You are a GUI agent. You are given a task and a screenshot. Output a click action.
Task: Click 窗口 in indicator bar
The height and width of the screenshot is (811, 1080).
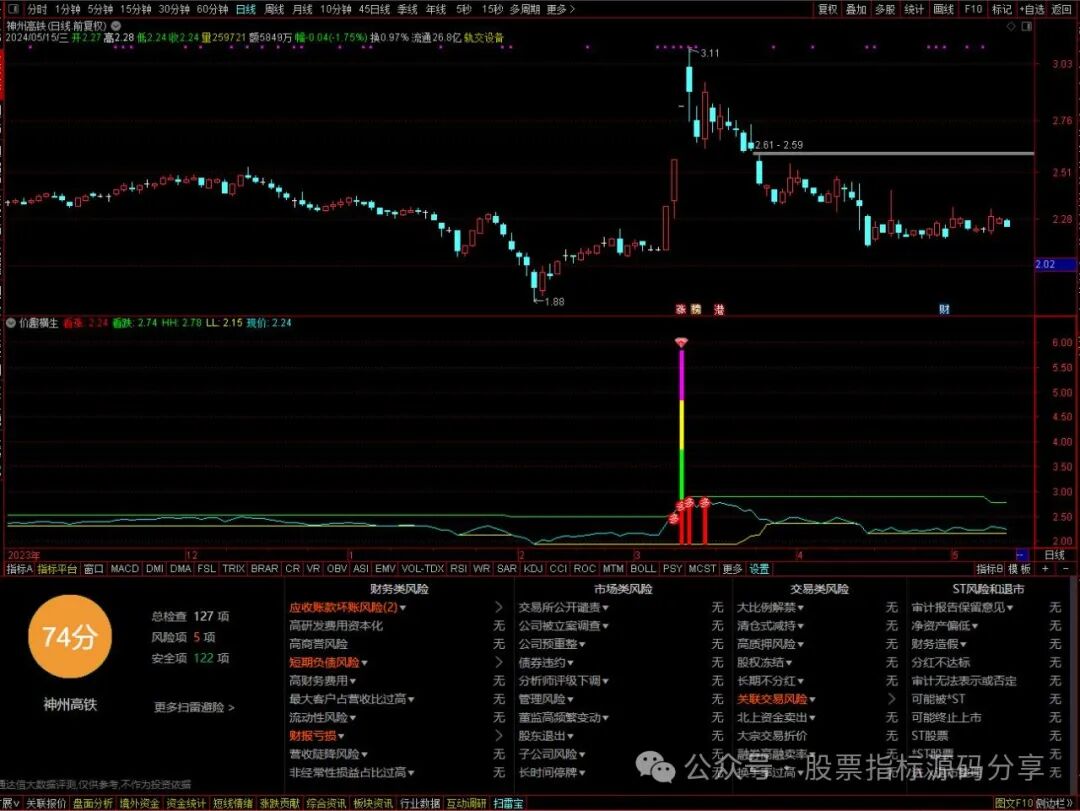[93, 568]
